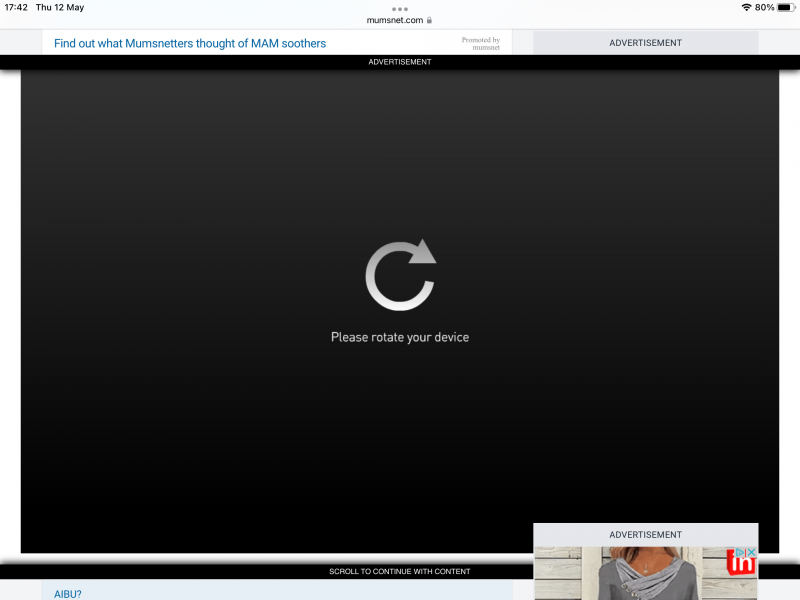This screenshot has height=600, width=800.
Task: Click the top-right ADVERTISEMENT placeholder
Action: point(645,43)
